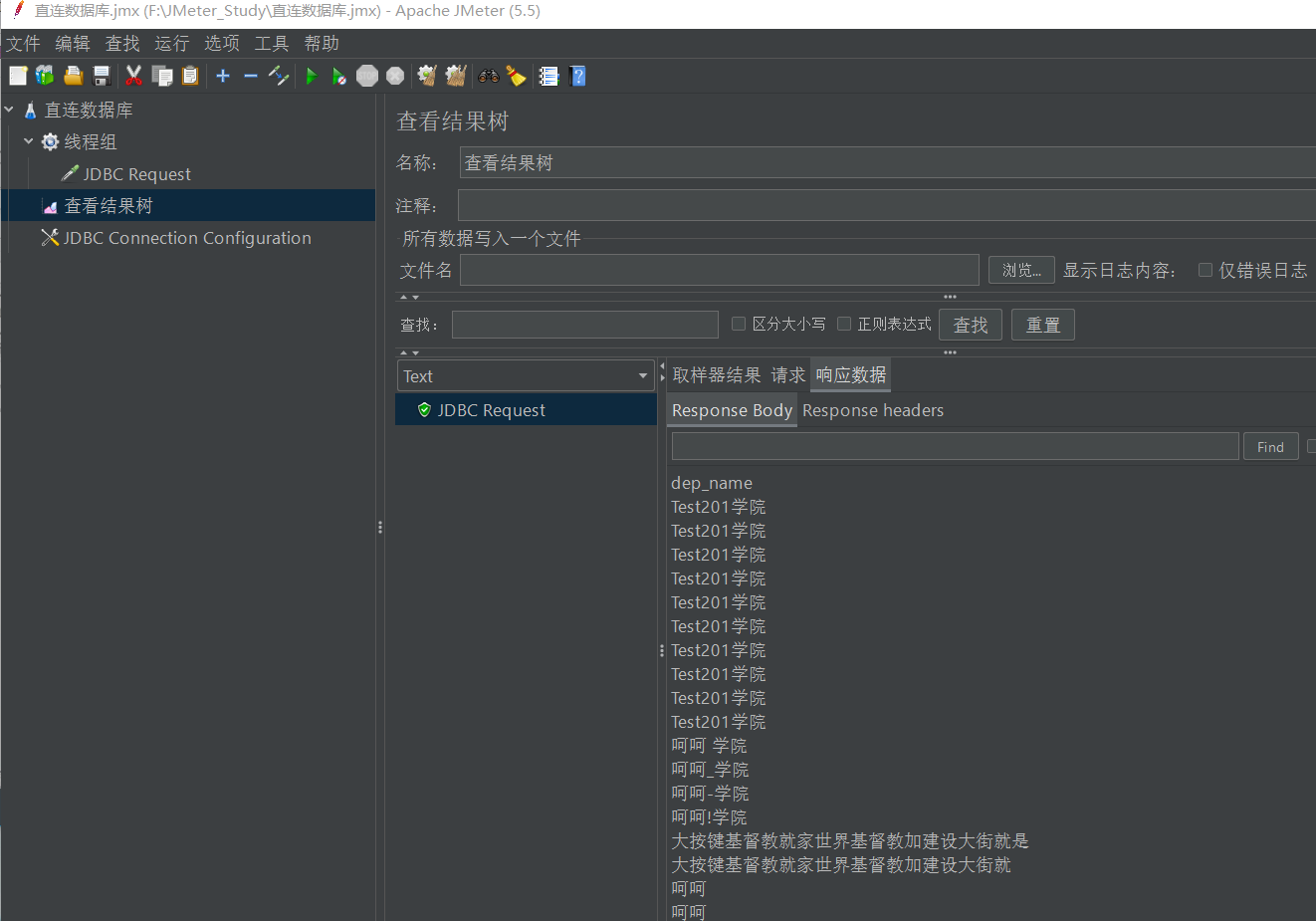The image size is (1316, 921).
Task: Click the small arrows above the Text dropdown
Action: (x=409, y=352)
